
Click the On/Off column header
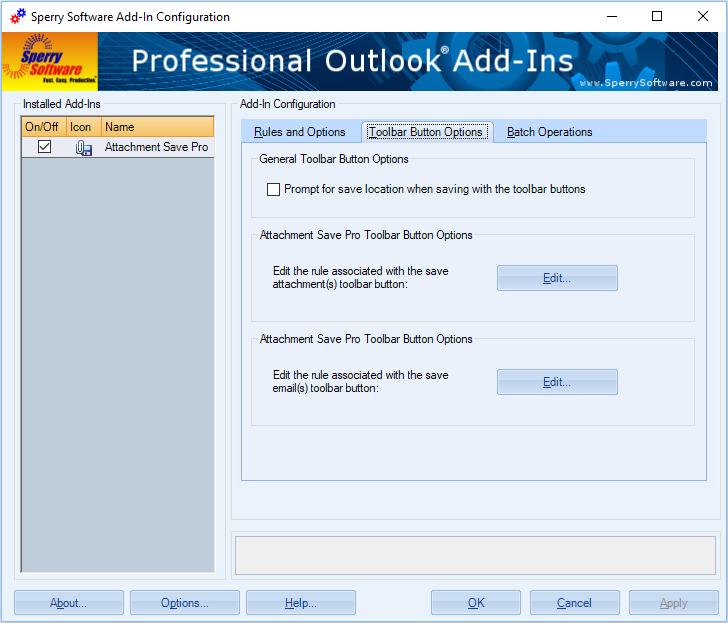[x=44, y=127]
